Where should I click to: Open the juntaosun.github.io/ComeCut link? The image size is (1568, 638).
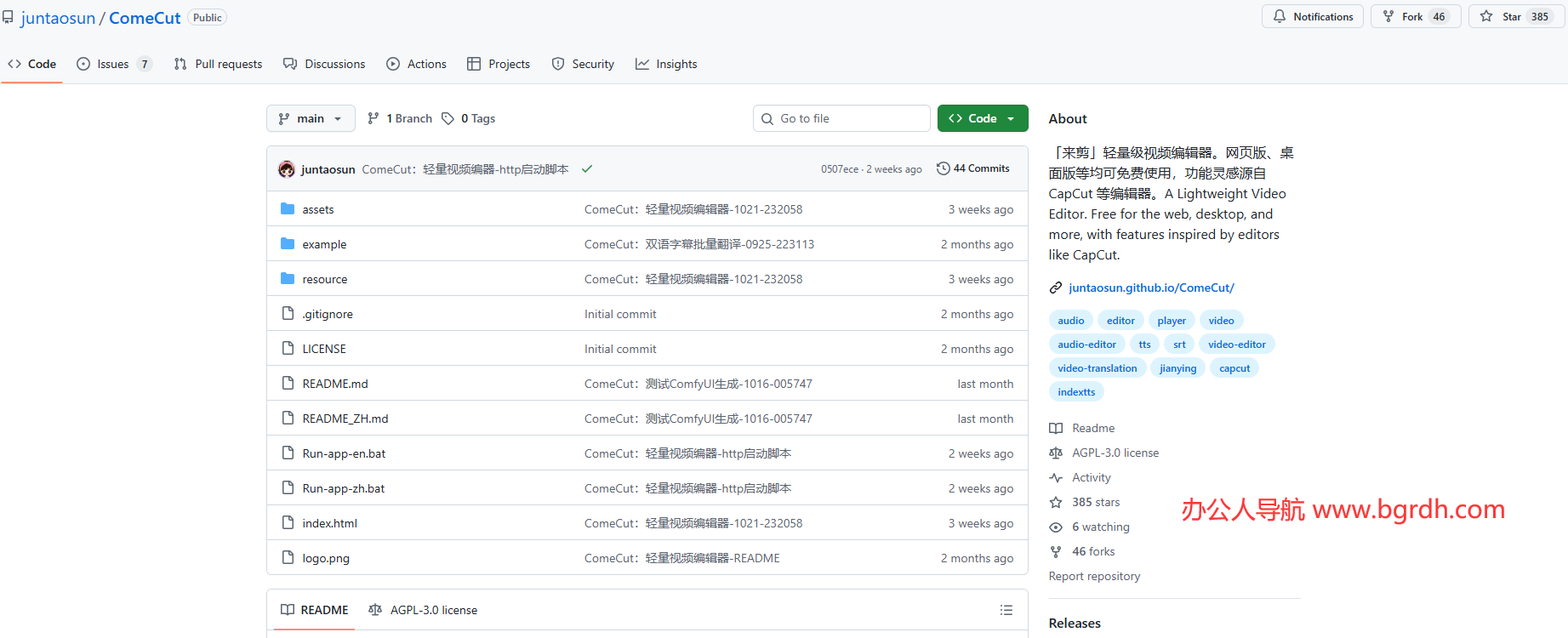1150,288
